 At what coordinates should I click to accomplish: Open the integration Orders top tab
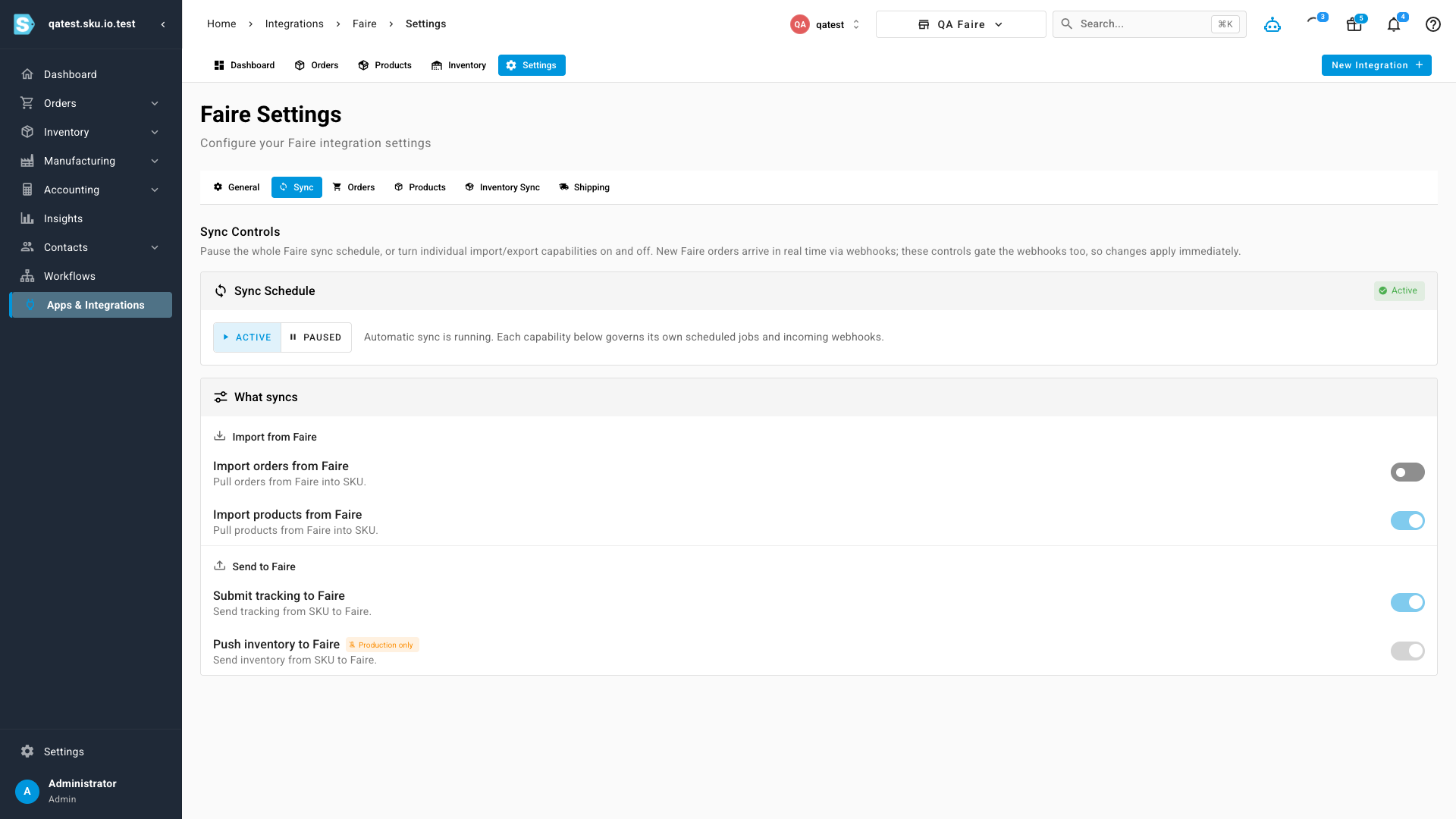[x=317, y=65]
